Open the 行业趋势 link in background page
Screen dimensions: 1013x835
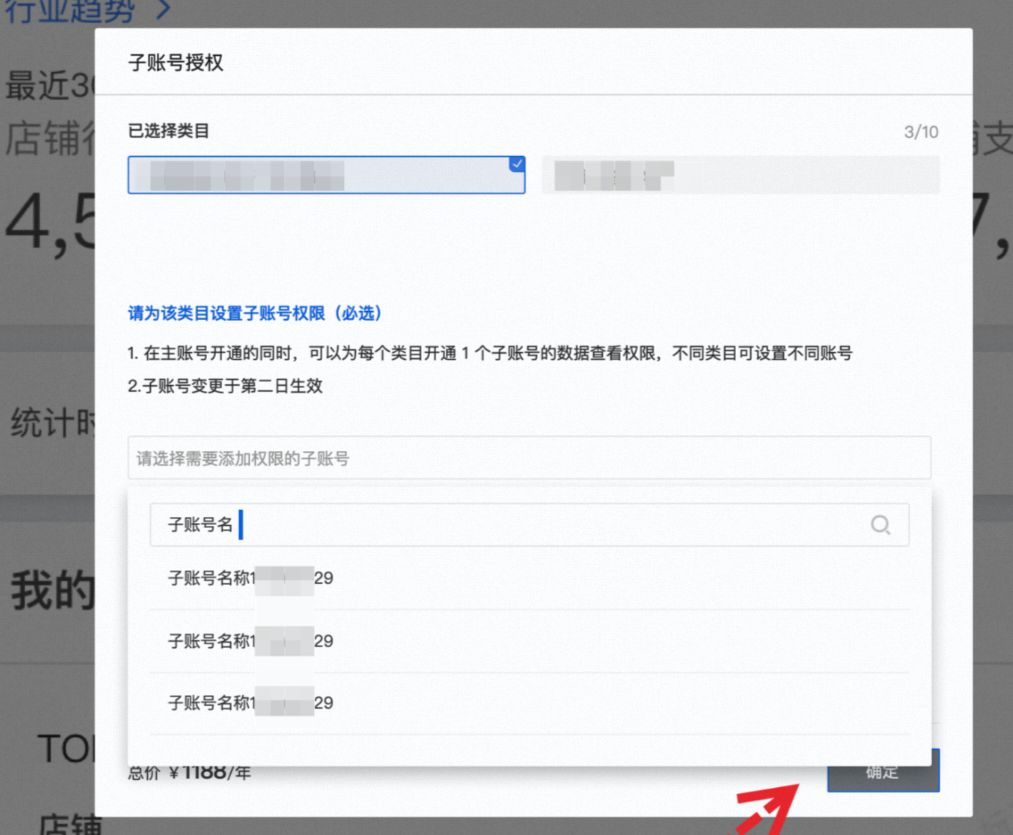[88, 10]
